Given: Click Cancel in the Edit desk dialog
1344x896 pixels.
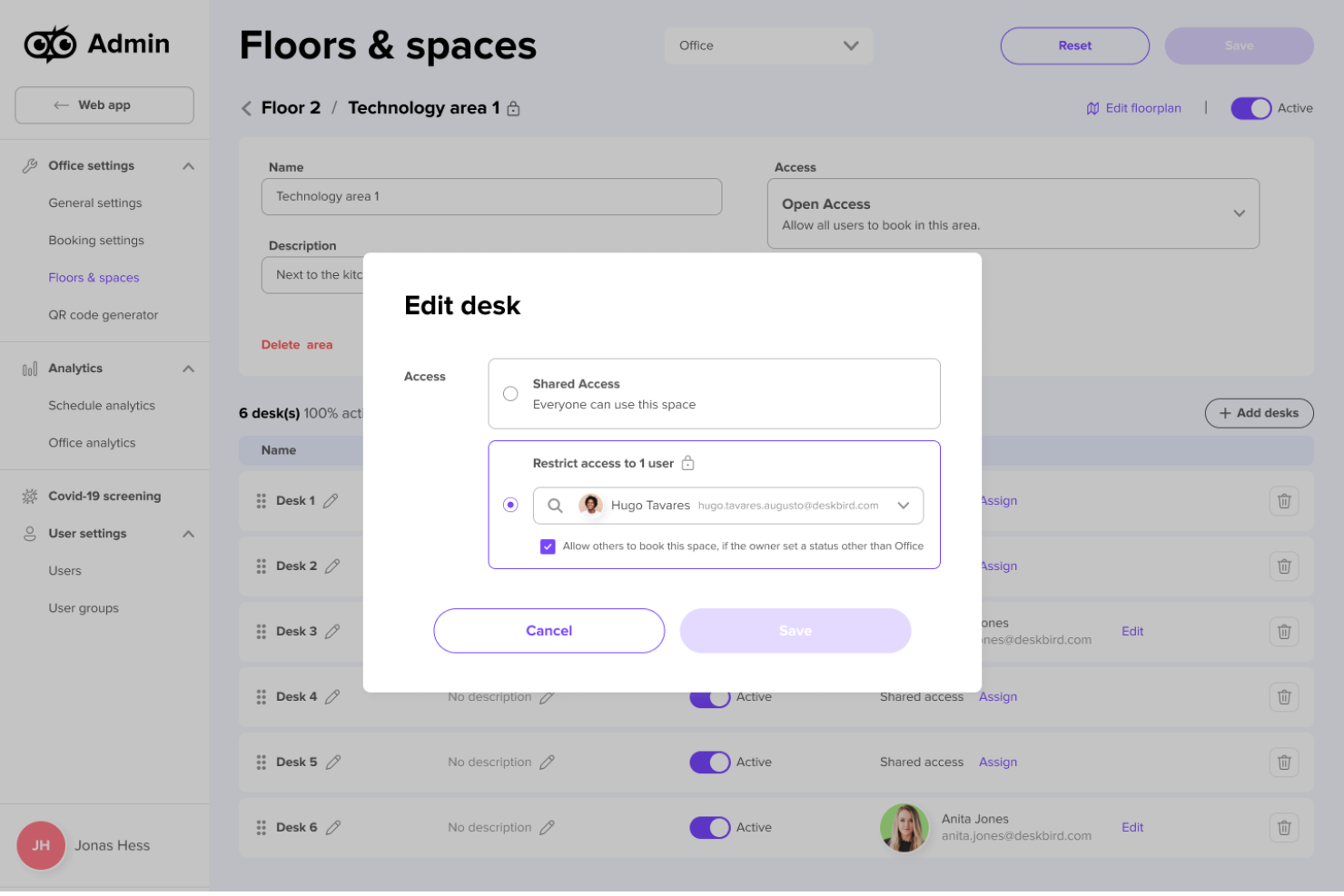Looking at the screenshot, I should [548, 630].
